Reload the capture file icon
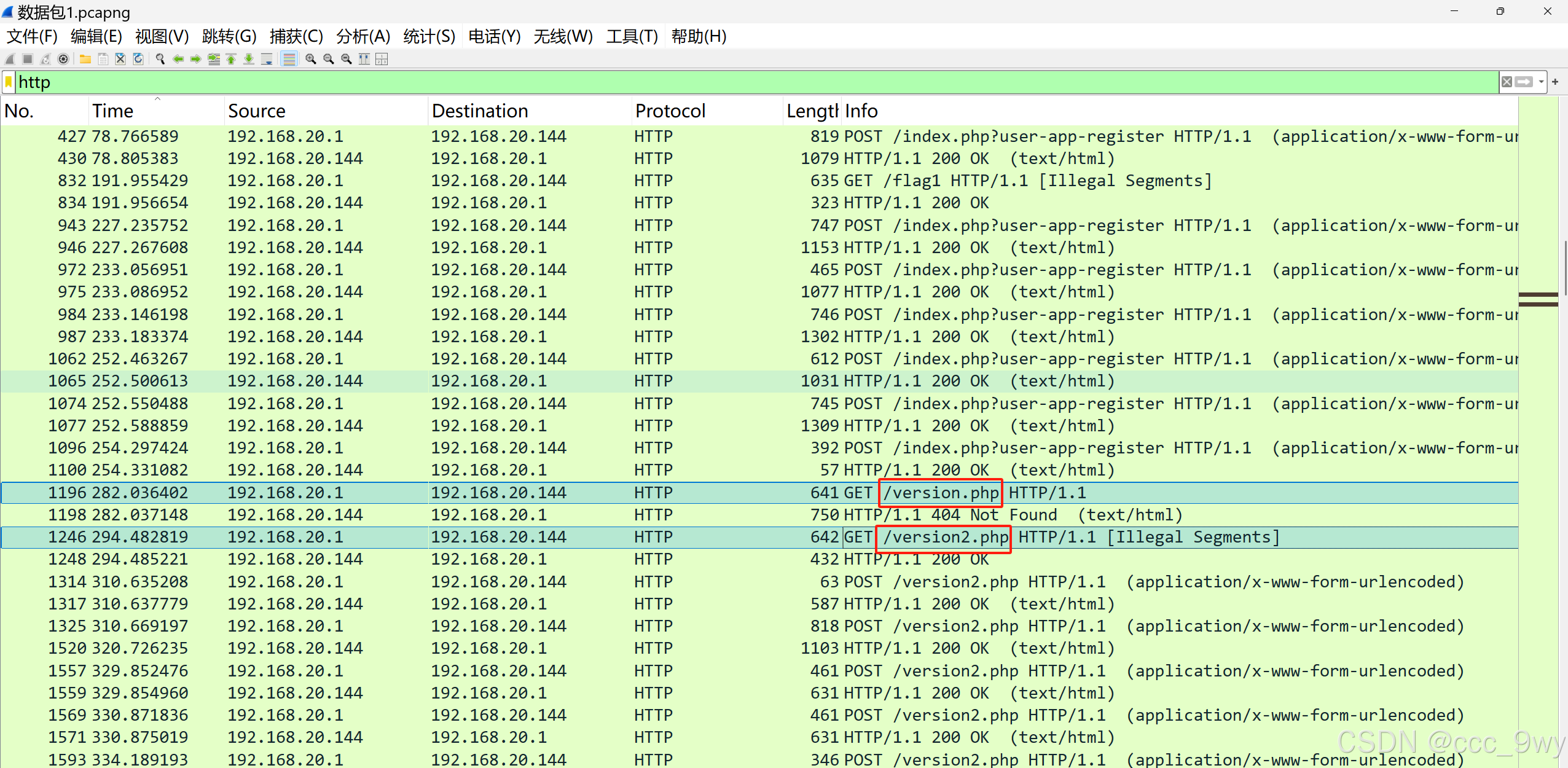Viewport: 1568px width, 768px height. click(x=138, y=59)
